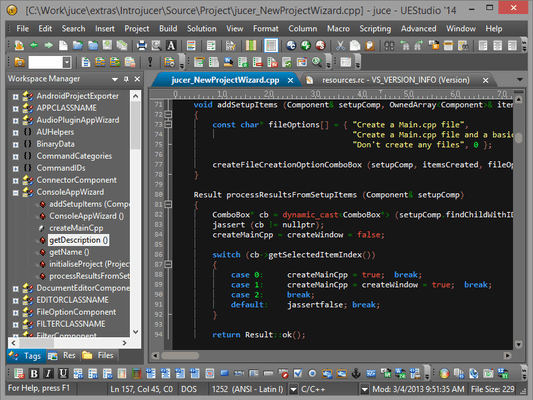Open the C/C++ language dropdown in status bar
This screenshot has height=400, width=533.
[364, 389]
